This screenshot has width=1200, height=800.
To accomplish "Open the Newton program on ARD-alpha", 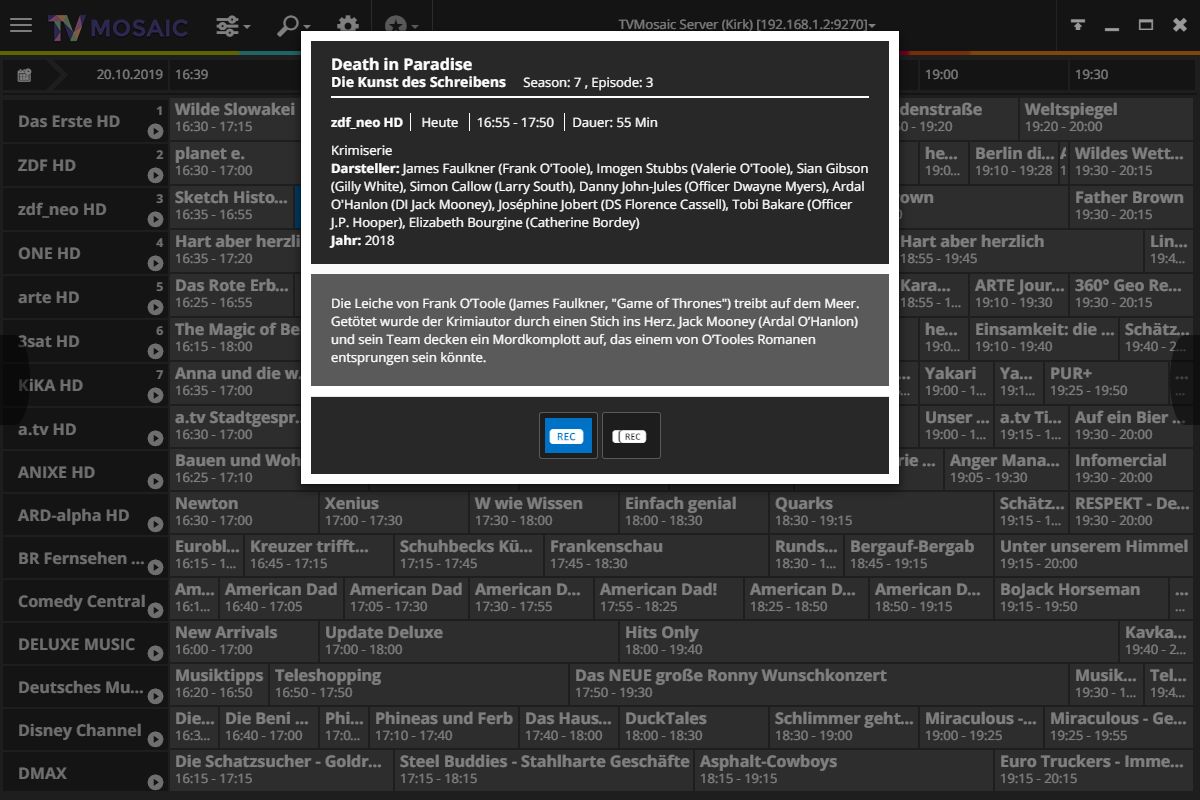I will [244, 511].
